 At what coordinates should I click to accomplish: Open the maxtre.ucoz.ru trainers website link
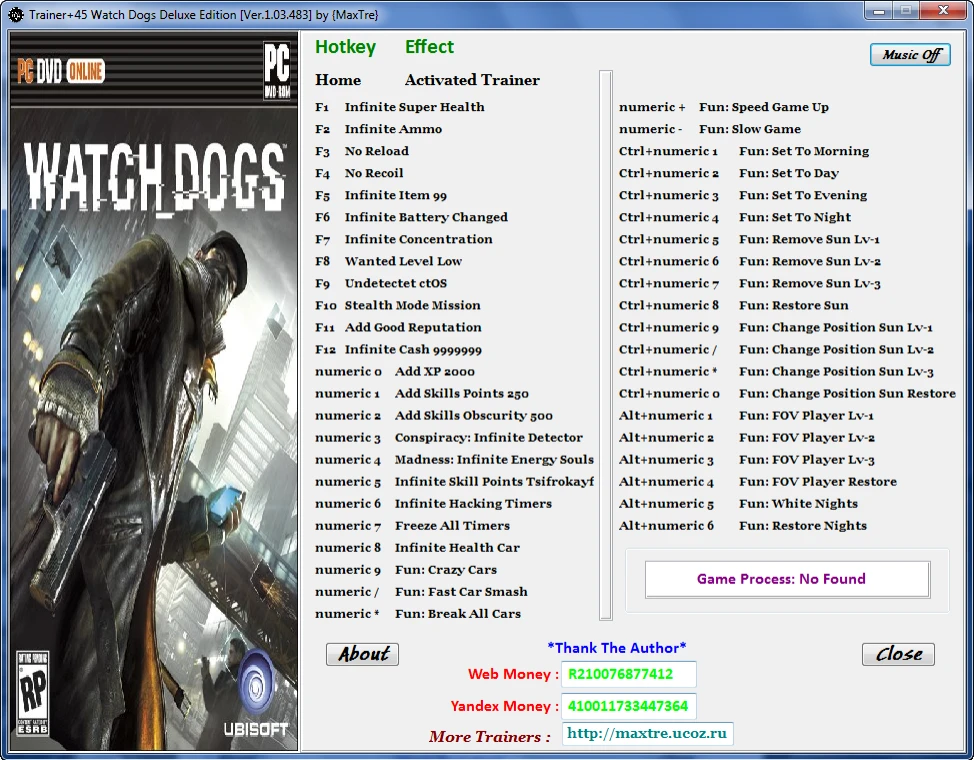650,734
